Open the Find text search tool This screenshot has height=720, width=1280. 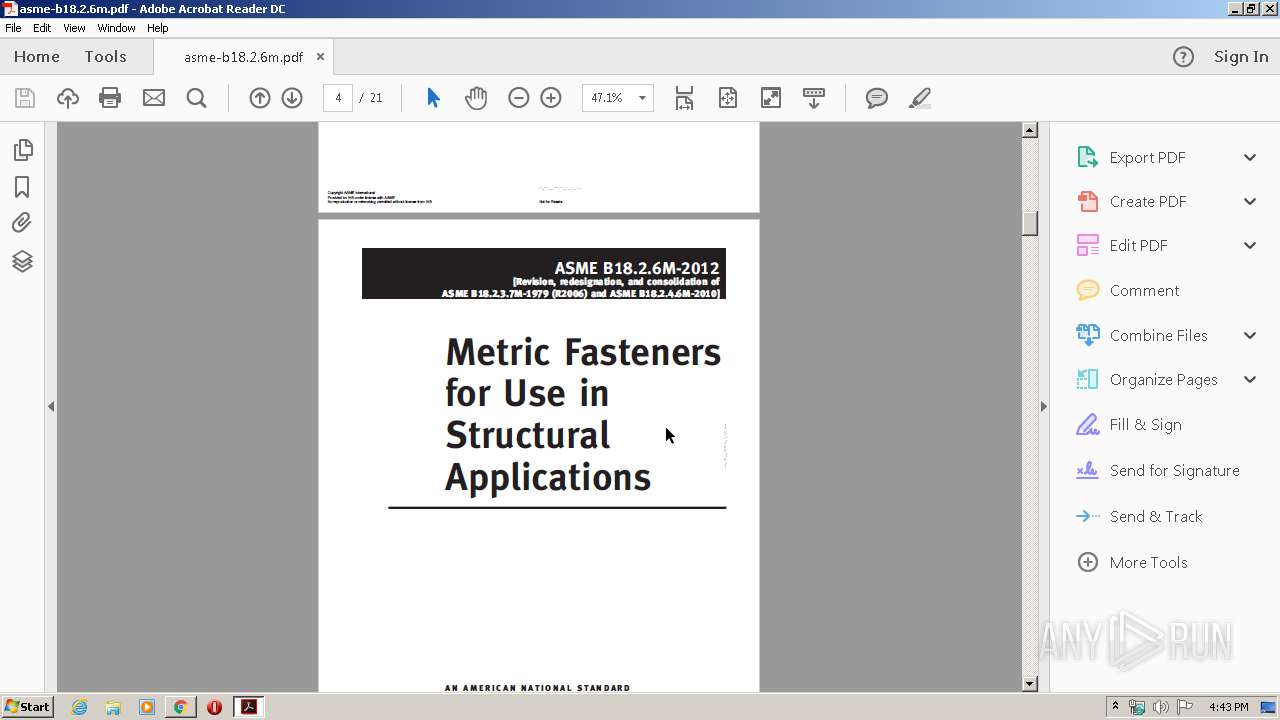(x=197, y=98)
